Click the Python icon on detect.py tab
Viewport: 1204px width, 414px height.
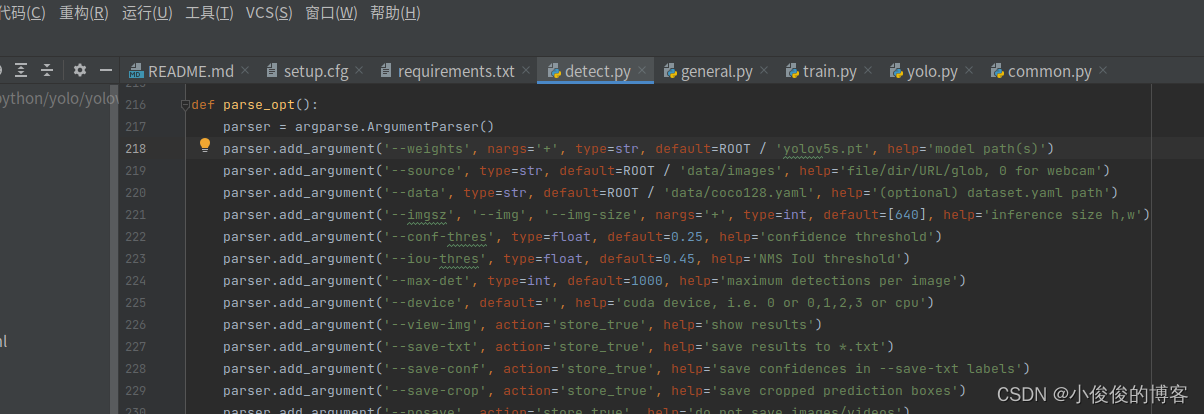tap(553, 71)
